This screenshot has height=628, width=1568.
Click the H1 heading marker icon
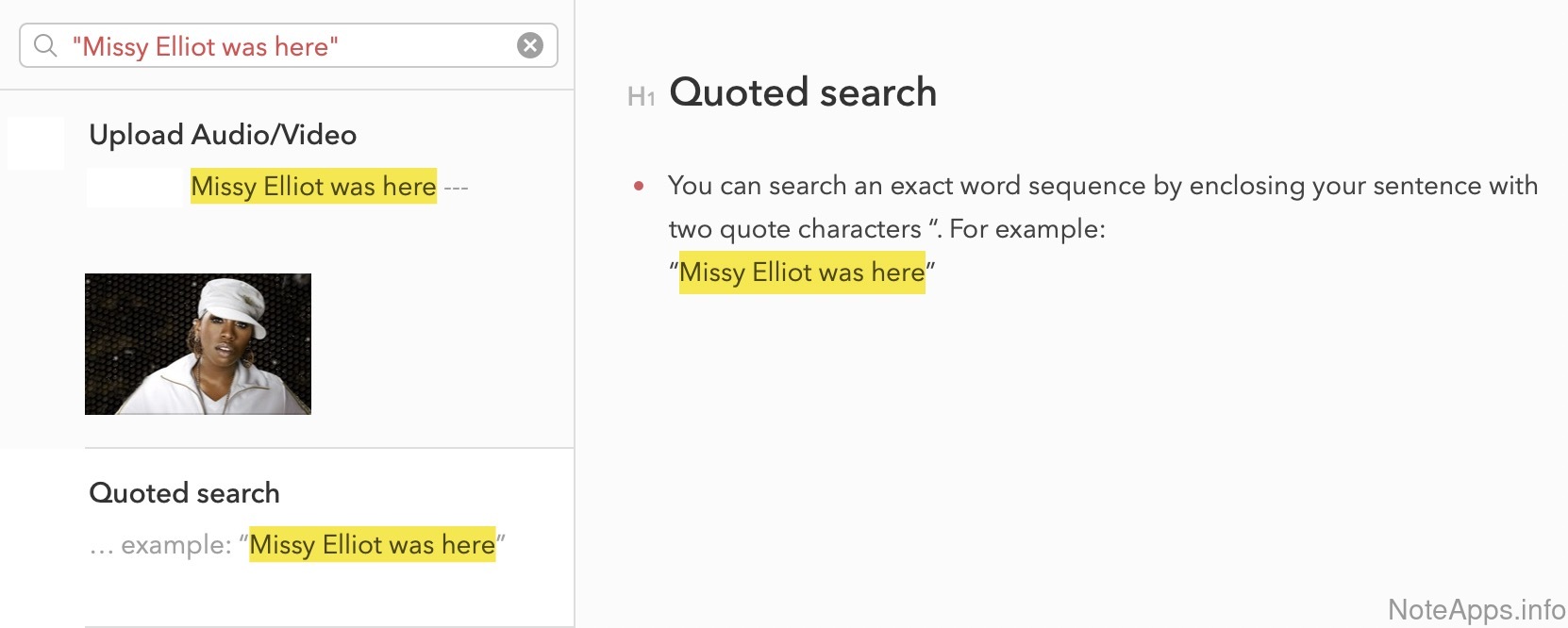(641, 96)
